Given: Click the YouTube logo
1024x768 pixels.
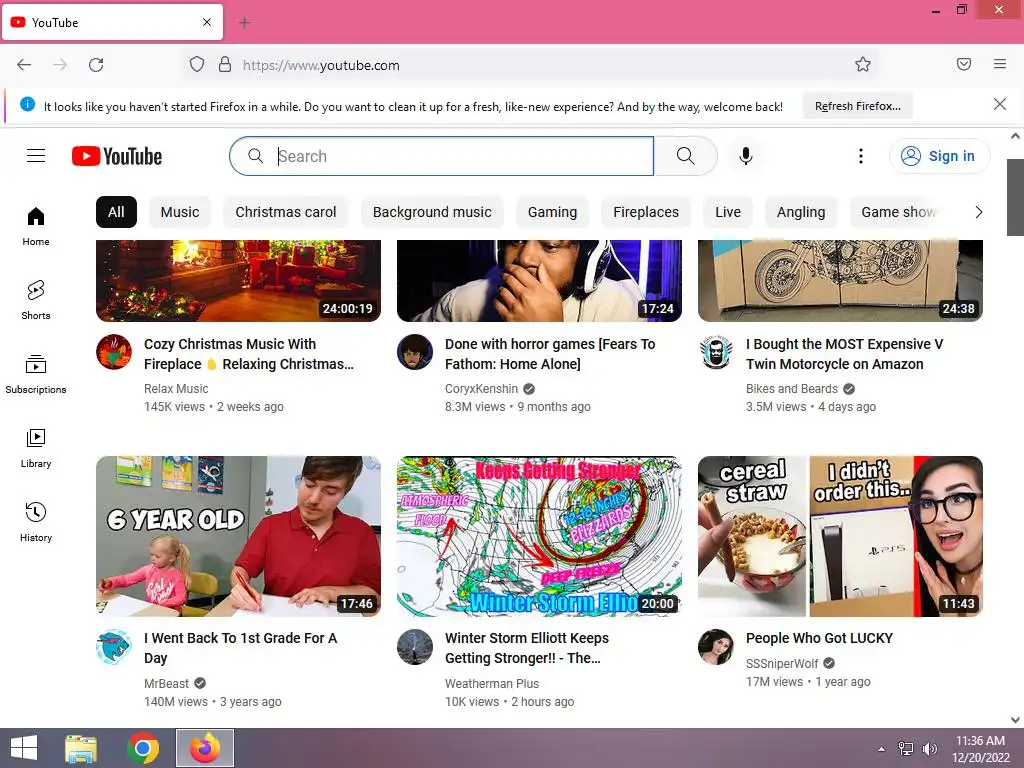Looking at the screenshot, I should point(117,156).
